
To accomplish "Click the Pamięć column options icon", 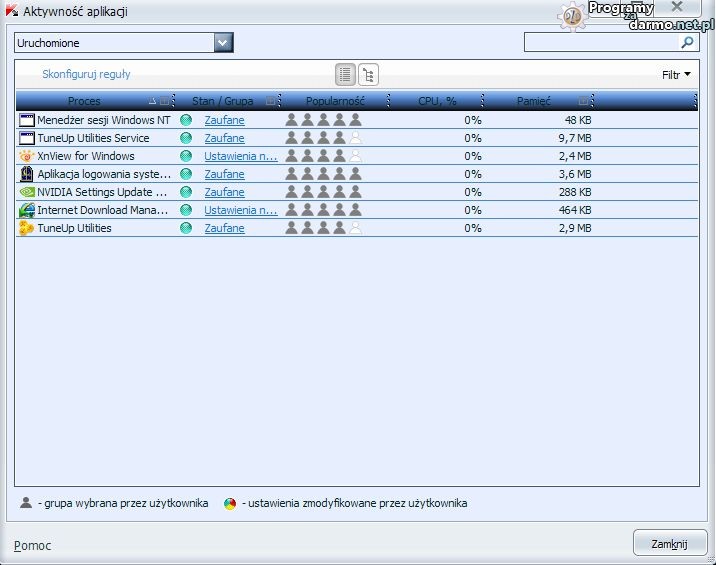I will coord(583,101).
